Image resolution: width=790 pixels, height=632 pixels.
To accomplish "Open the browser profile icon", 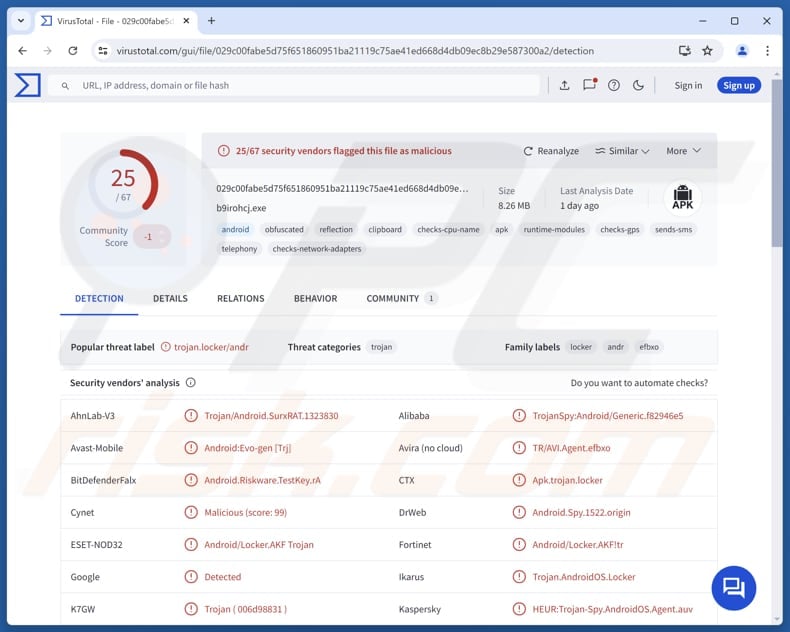I will click(x=742, y=51).
